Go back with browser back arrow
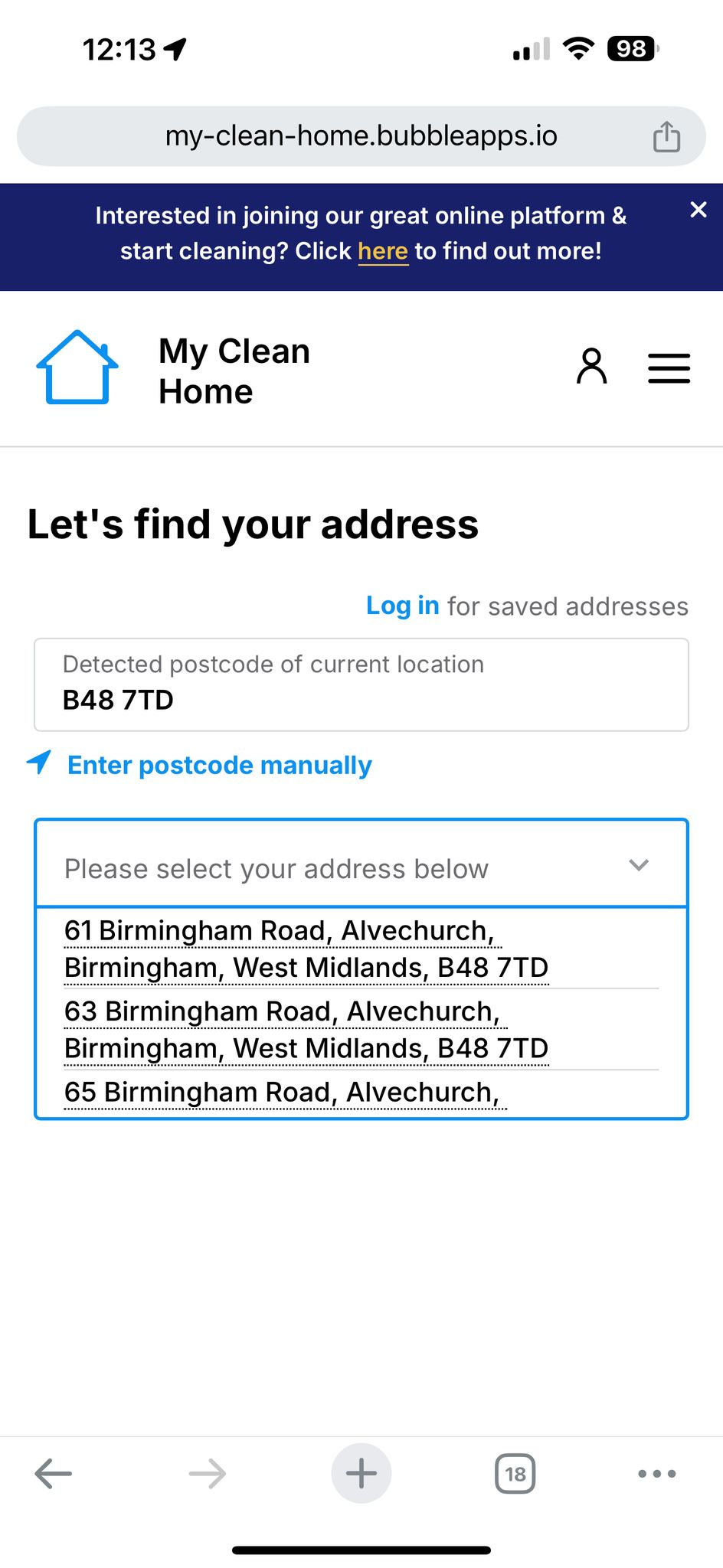Screen dimensions: 723x1568 [54, 1473]
